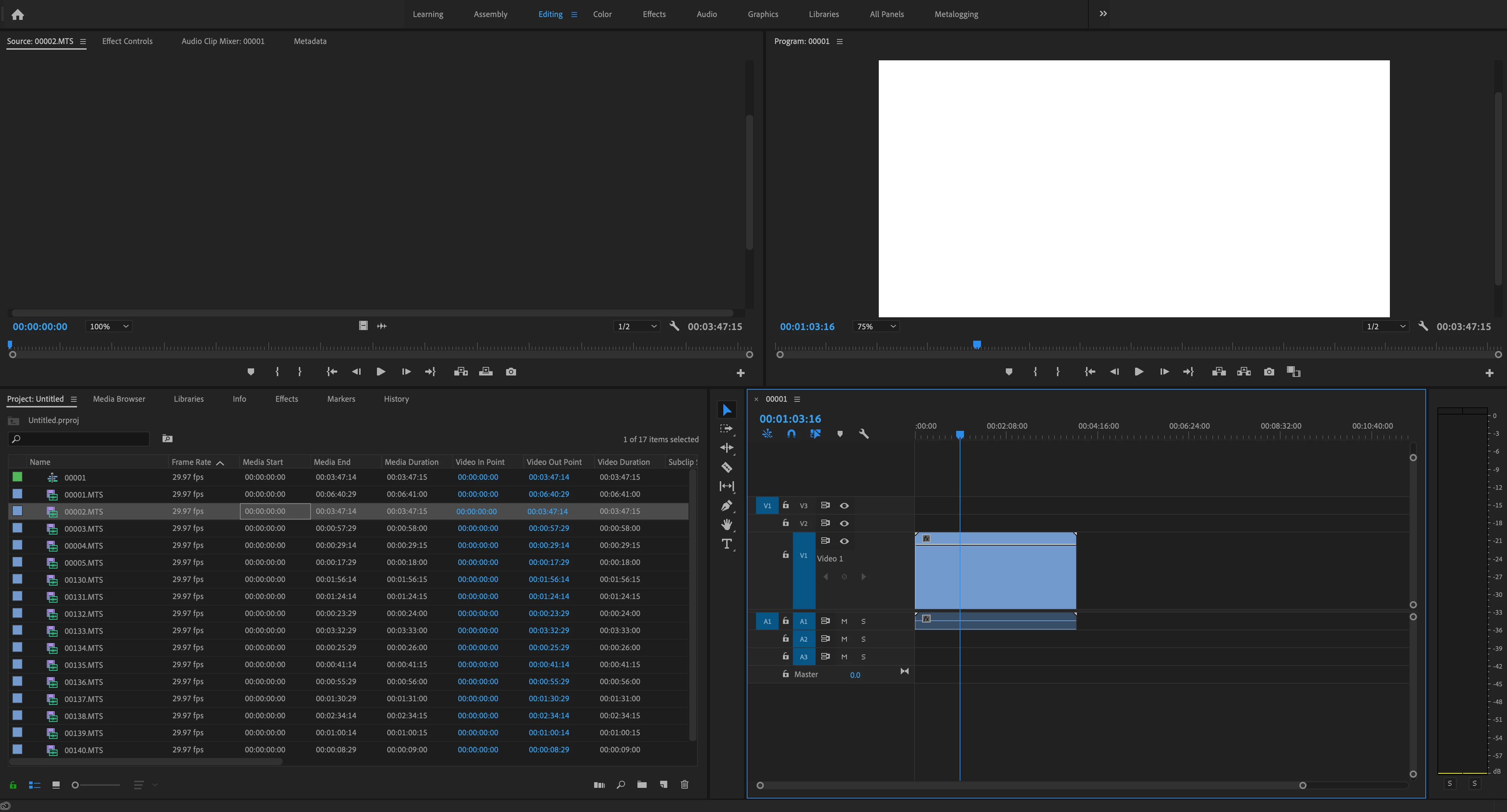The width and height of the screenshot is (1507, 812).
Task: Click project panel icon zoom slider
Action: click(76, 785)
